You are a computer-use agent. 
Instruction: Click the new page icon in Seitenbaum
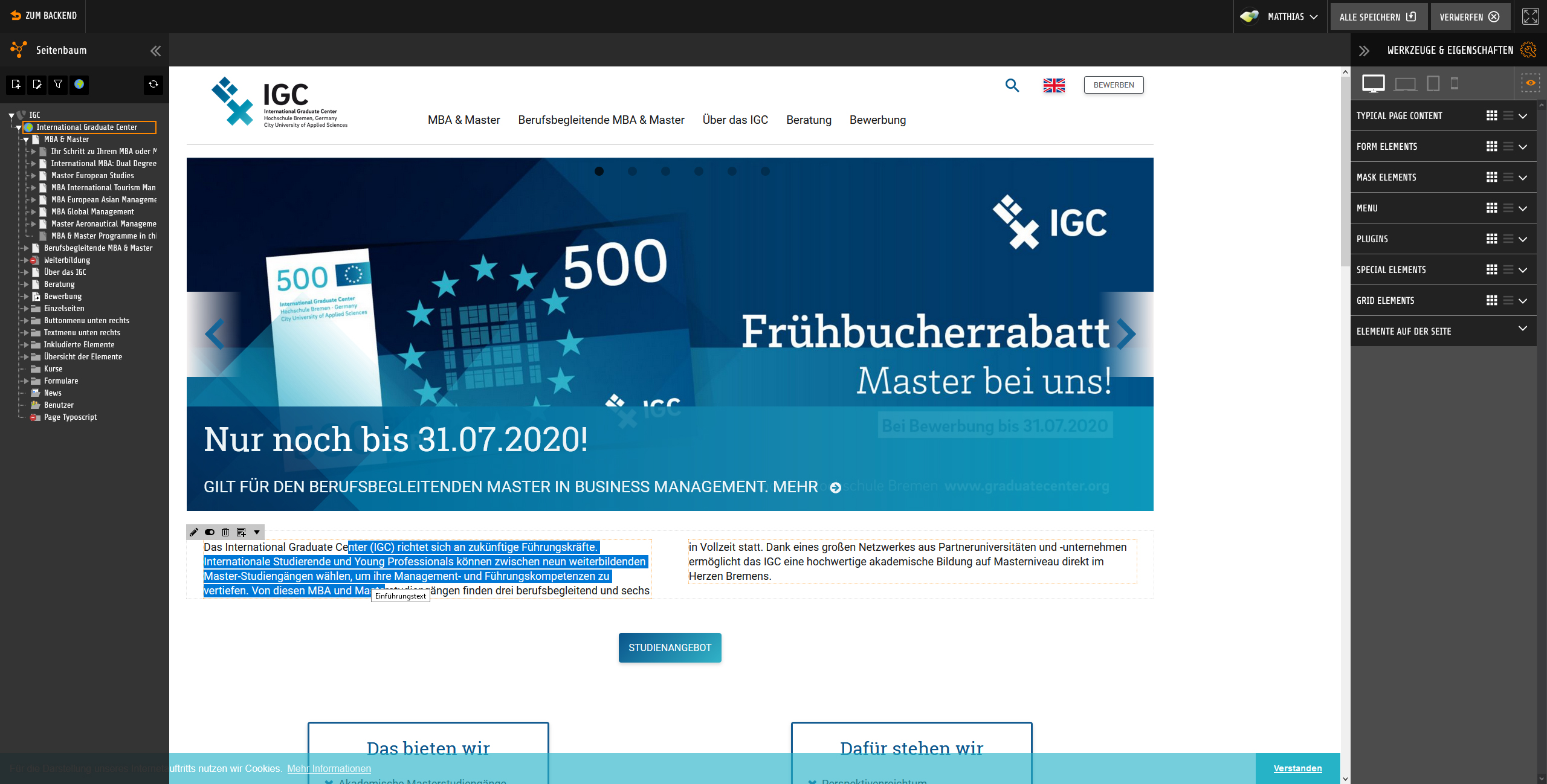click(x=16, y=85)
